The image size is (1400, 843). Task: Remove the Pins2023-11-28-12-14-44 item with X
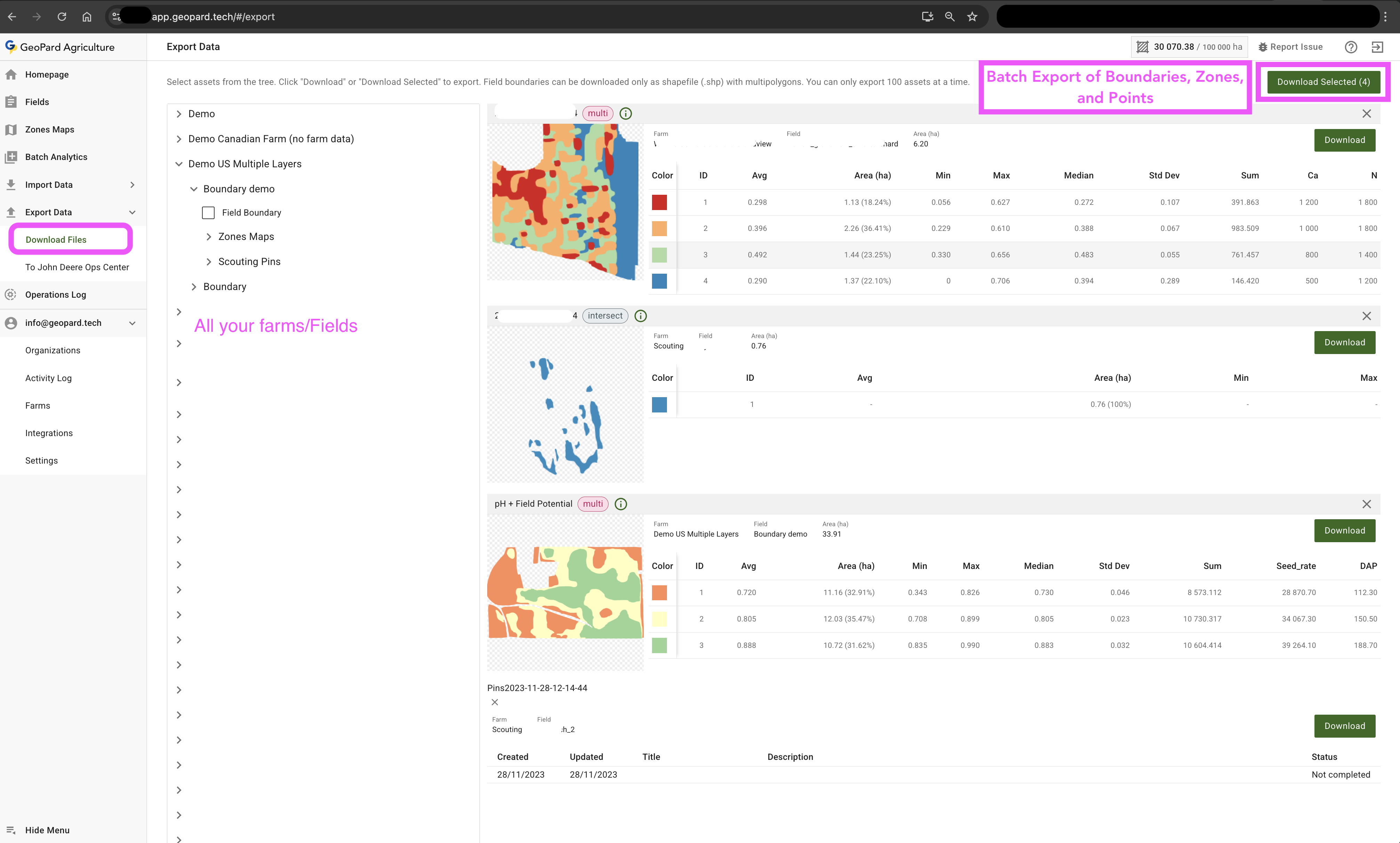495,702
